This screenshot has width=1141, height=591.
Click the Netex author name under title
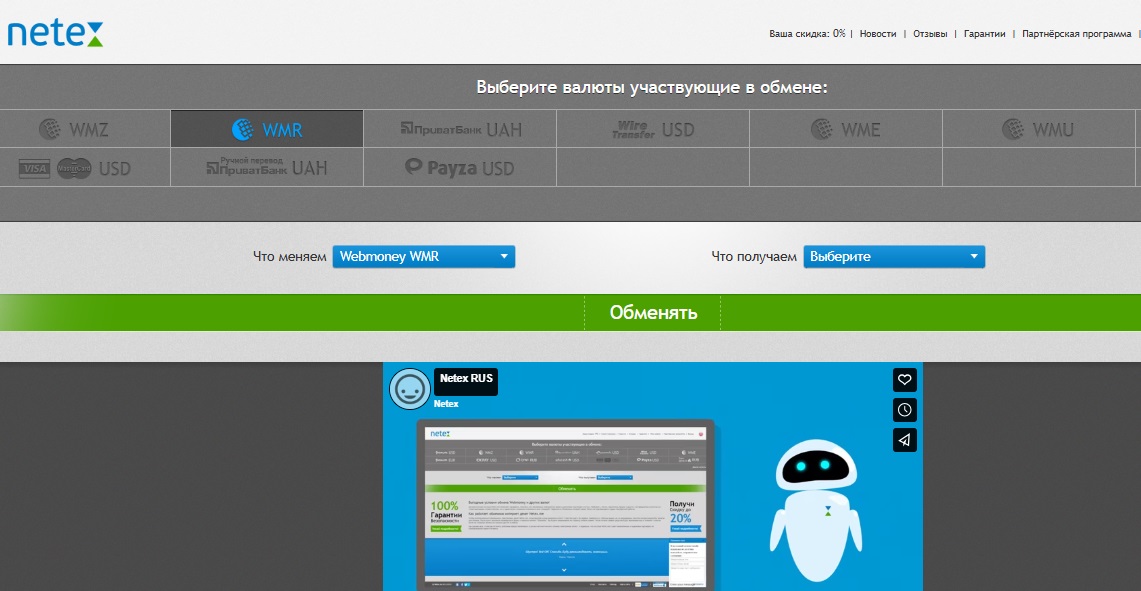[x=446, y=403]
